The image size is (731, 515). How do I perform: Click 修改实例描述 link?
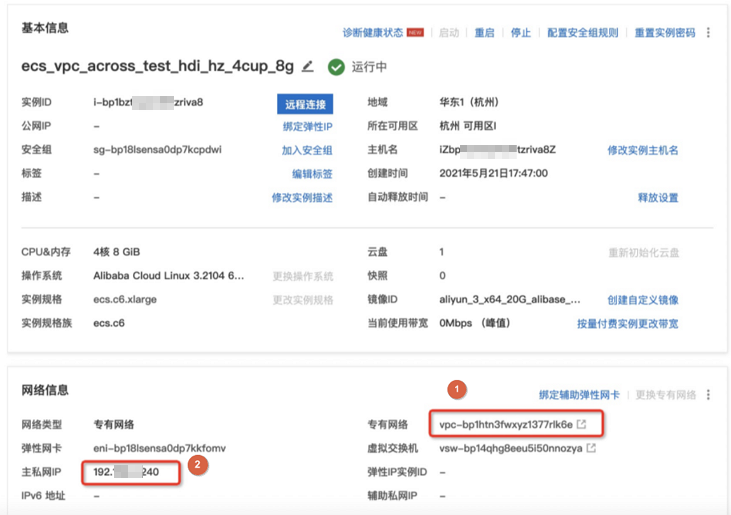[302, 198]
